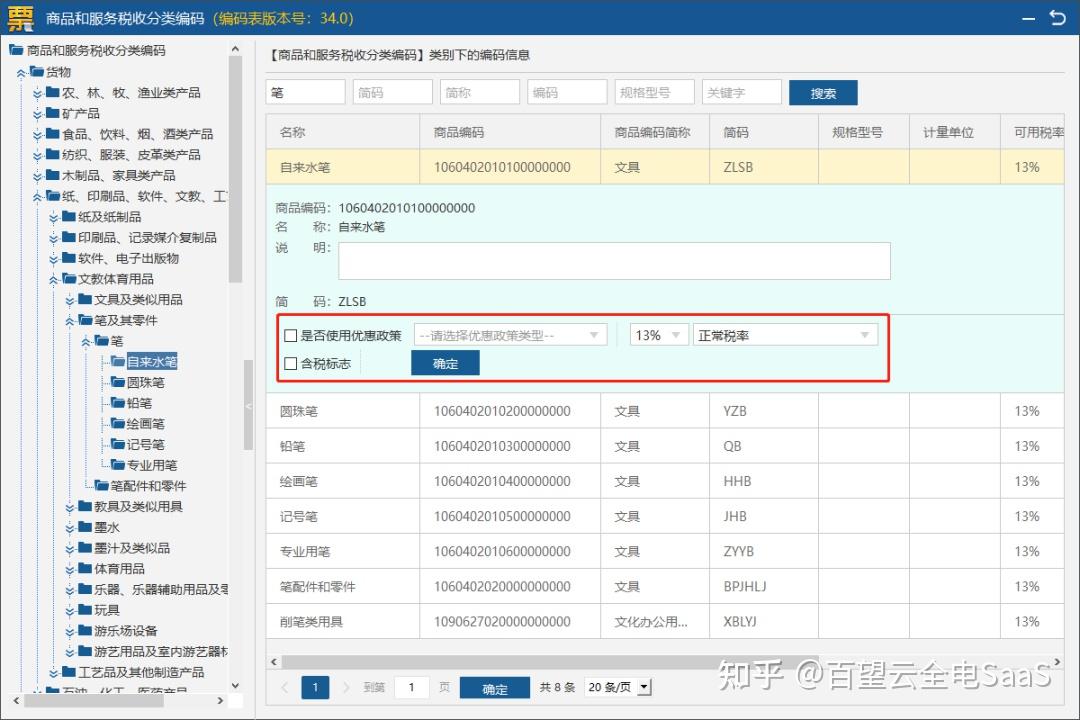Select 笔配件和零件 in the tree
Viewport: 1080px width, 720px height.
[148, 486]
